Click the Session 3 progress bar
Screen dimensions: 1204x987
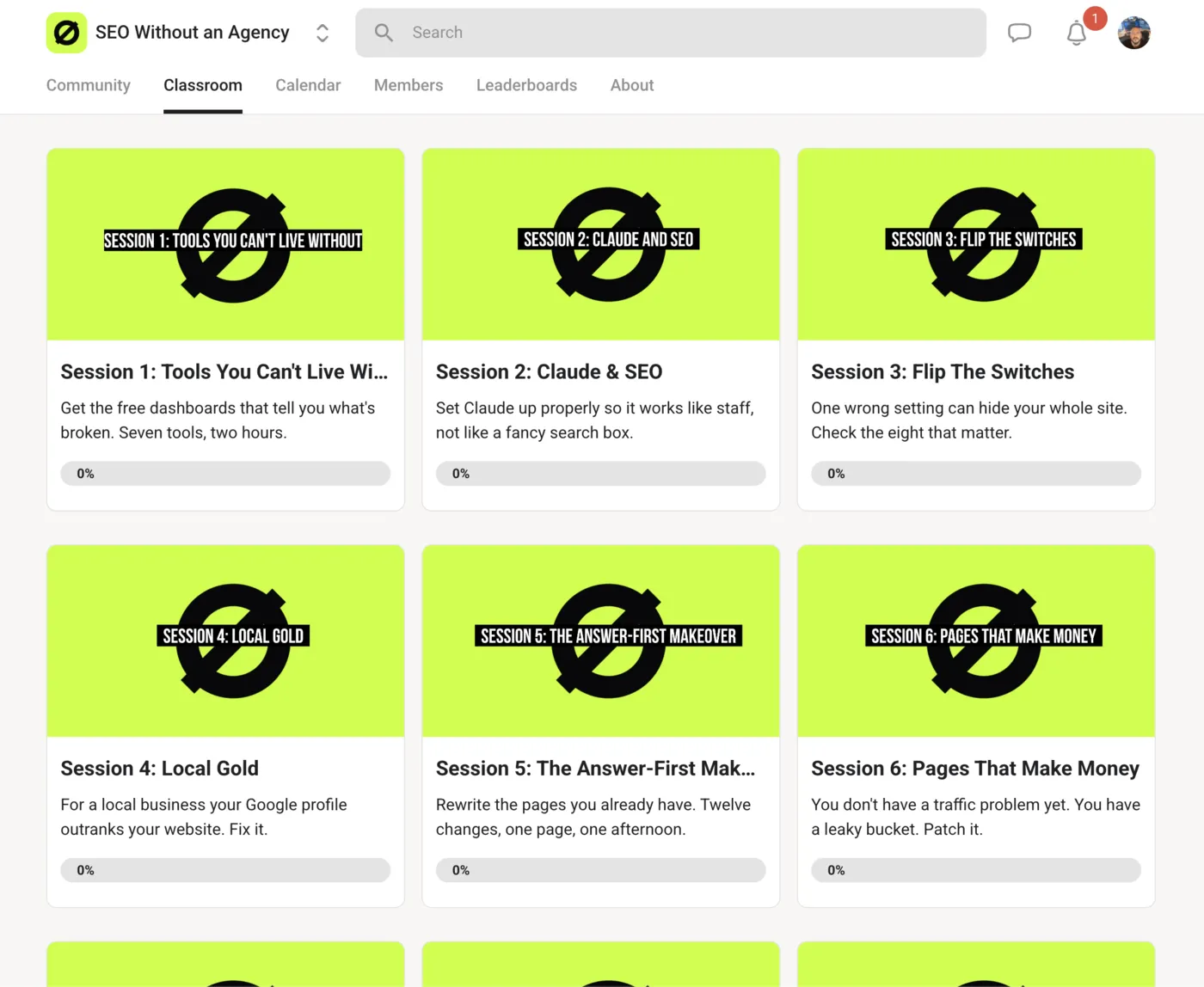coord(976,474)
